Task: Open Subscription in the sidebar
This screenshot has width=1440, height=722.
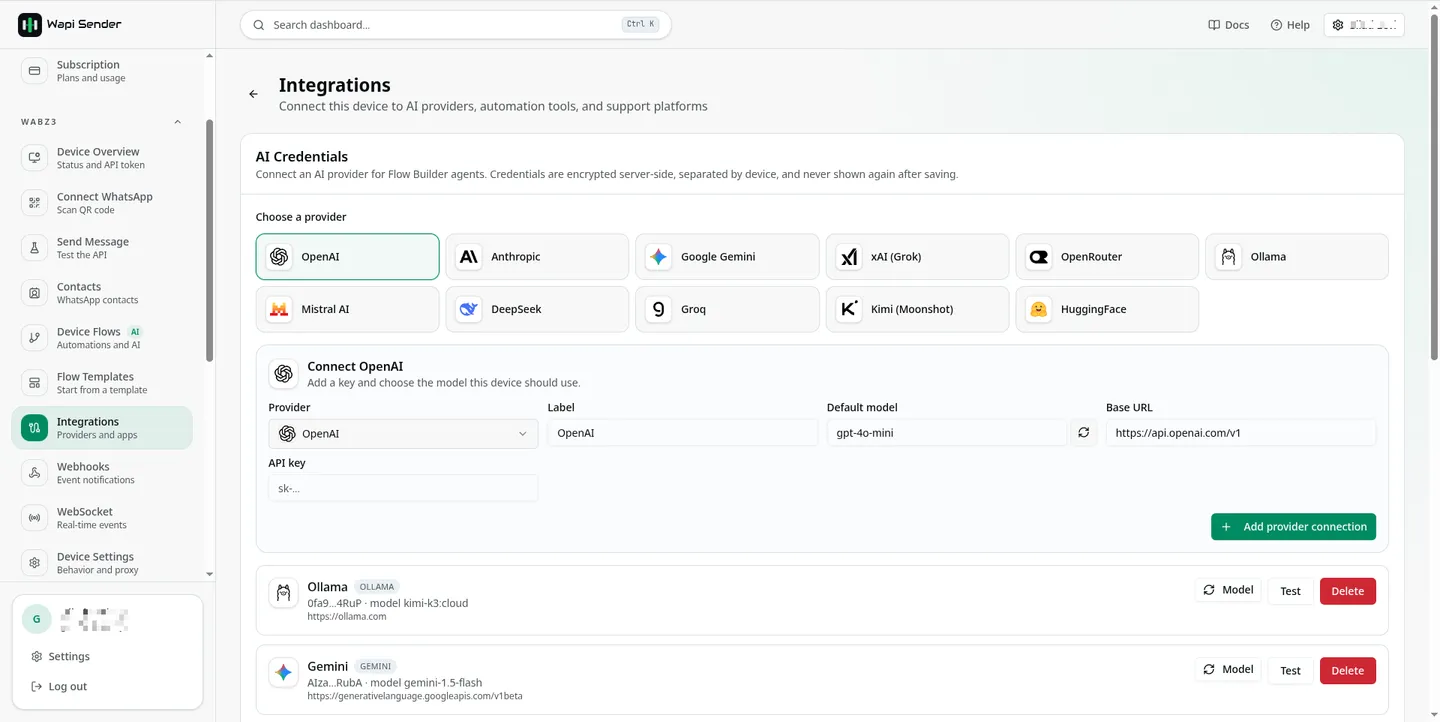Action: [102, 71]
